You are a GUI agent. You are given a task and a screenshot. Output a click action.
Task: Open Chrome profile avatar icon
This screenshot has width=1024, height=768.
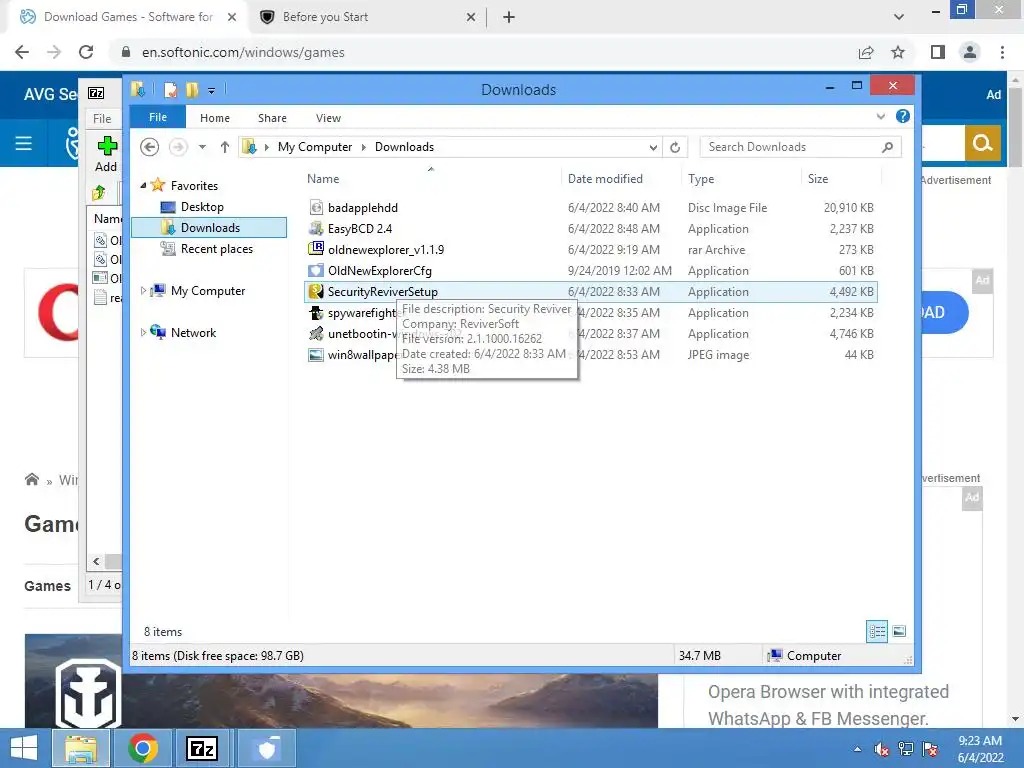(970, 52)
